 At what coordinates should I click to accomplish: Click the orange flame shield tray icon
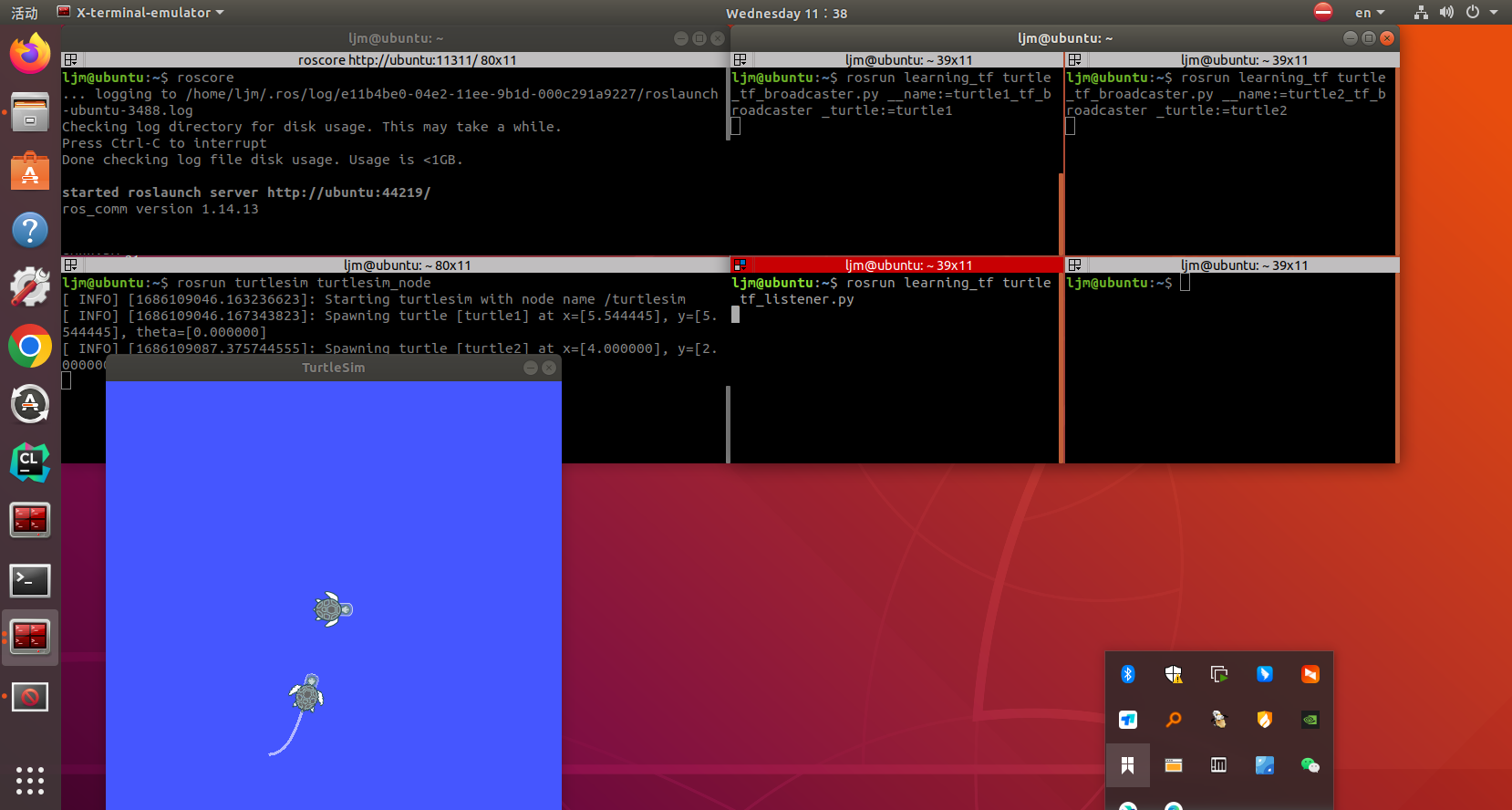coord(1265,720)
